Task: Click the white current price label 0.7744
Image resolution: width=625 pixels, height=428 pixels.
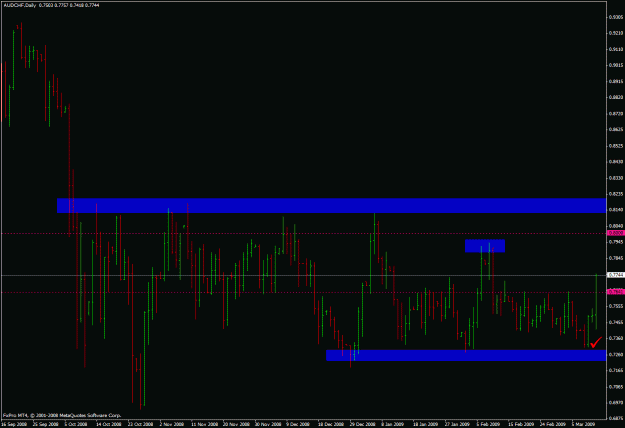Action: [615, 275]
